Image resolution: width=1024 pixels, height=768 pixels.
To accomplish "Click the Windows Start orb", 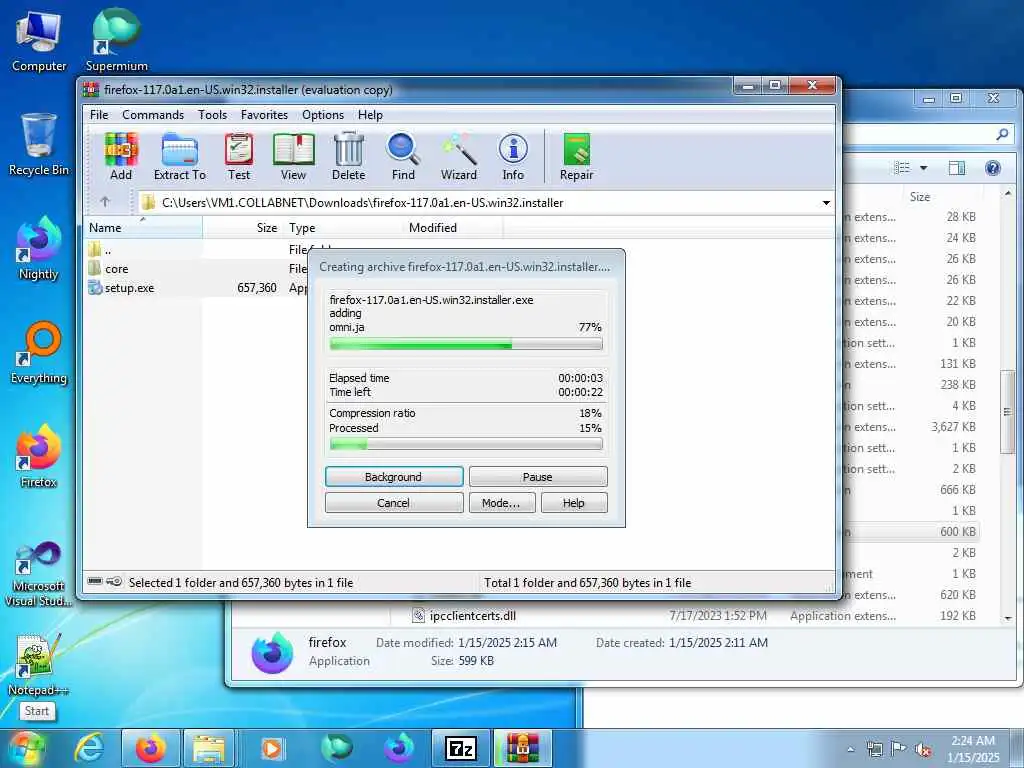I will point(26,748).
